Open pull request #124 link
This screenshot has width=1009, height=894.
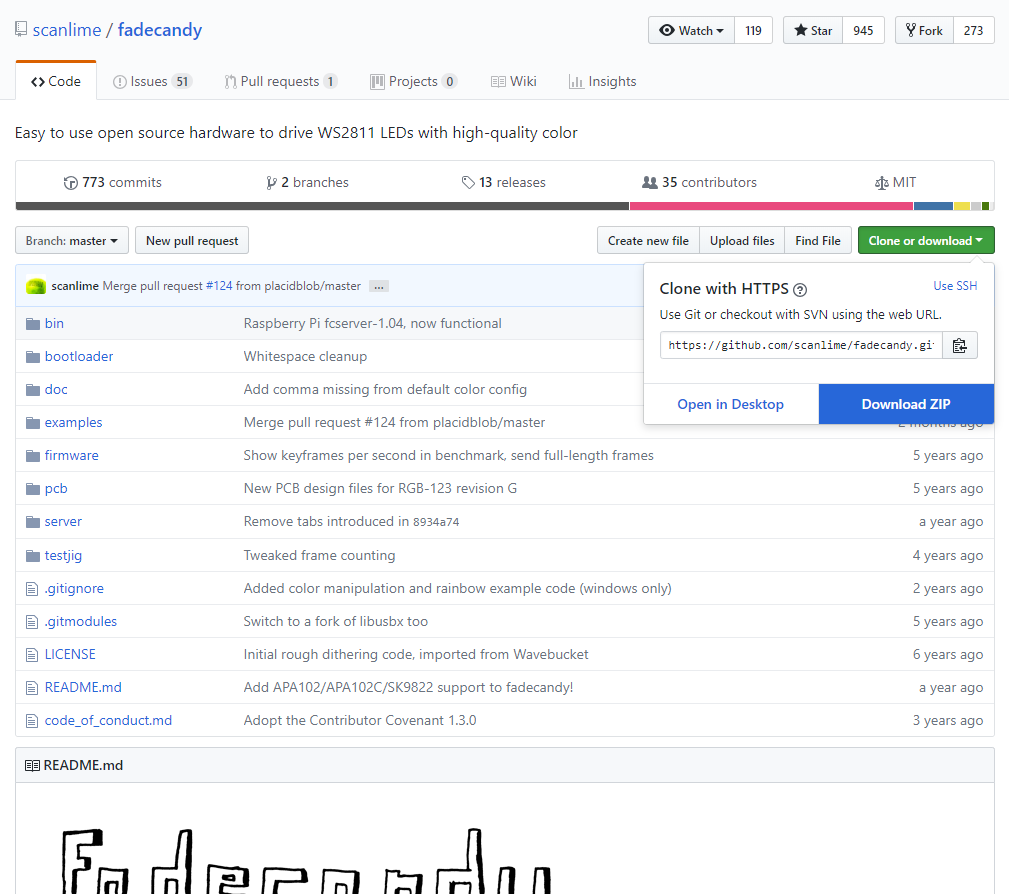click(219, 286)
